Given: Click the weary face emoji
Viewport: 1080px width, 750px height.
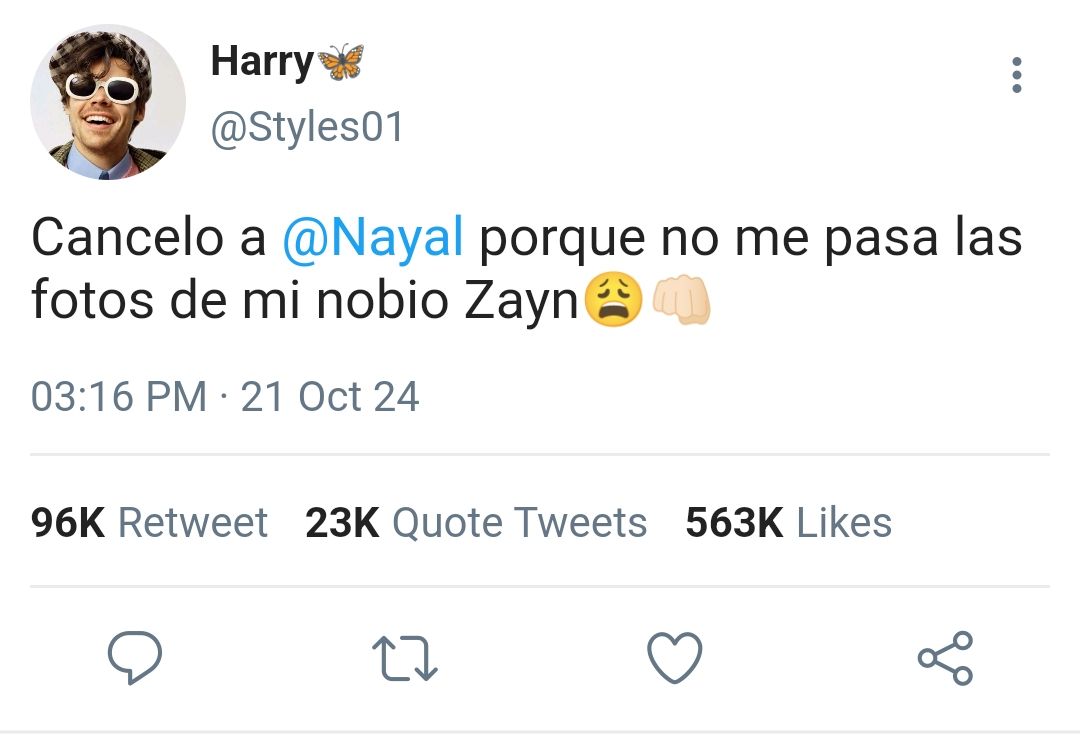Looking at the screenshot, I should (x=613, y=300).
